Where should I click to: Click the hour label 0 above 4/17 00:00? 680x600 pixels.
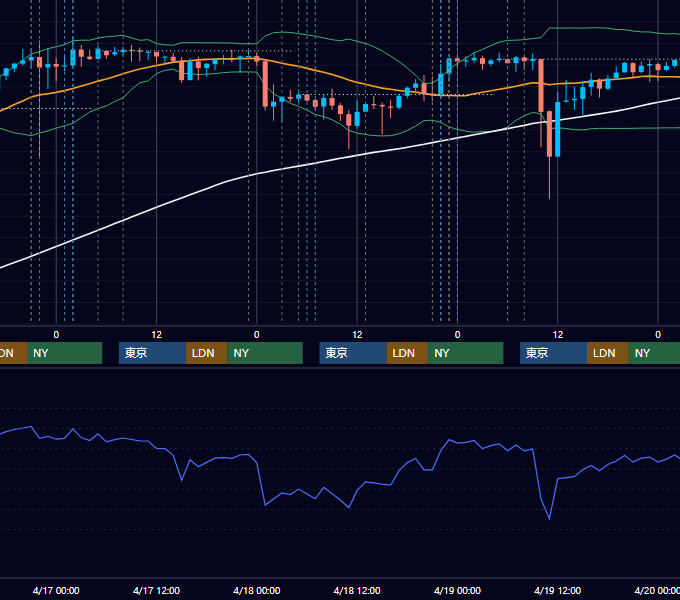point(56,335)
